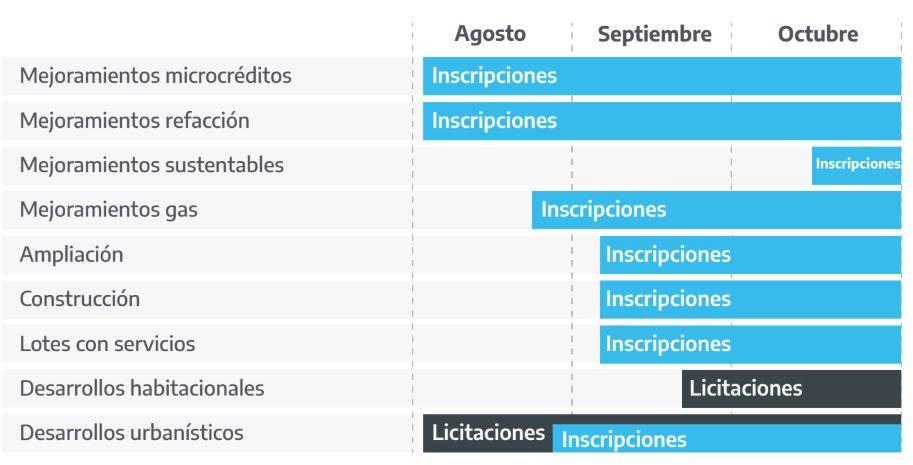
Task: Click the Mejoramientos microcréditos row label
Action: pyautogui.click(x=155, y=76)
